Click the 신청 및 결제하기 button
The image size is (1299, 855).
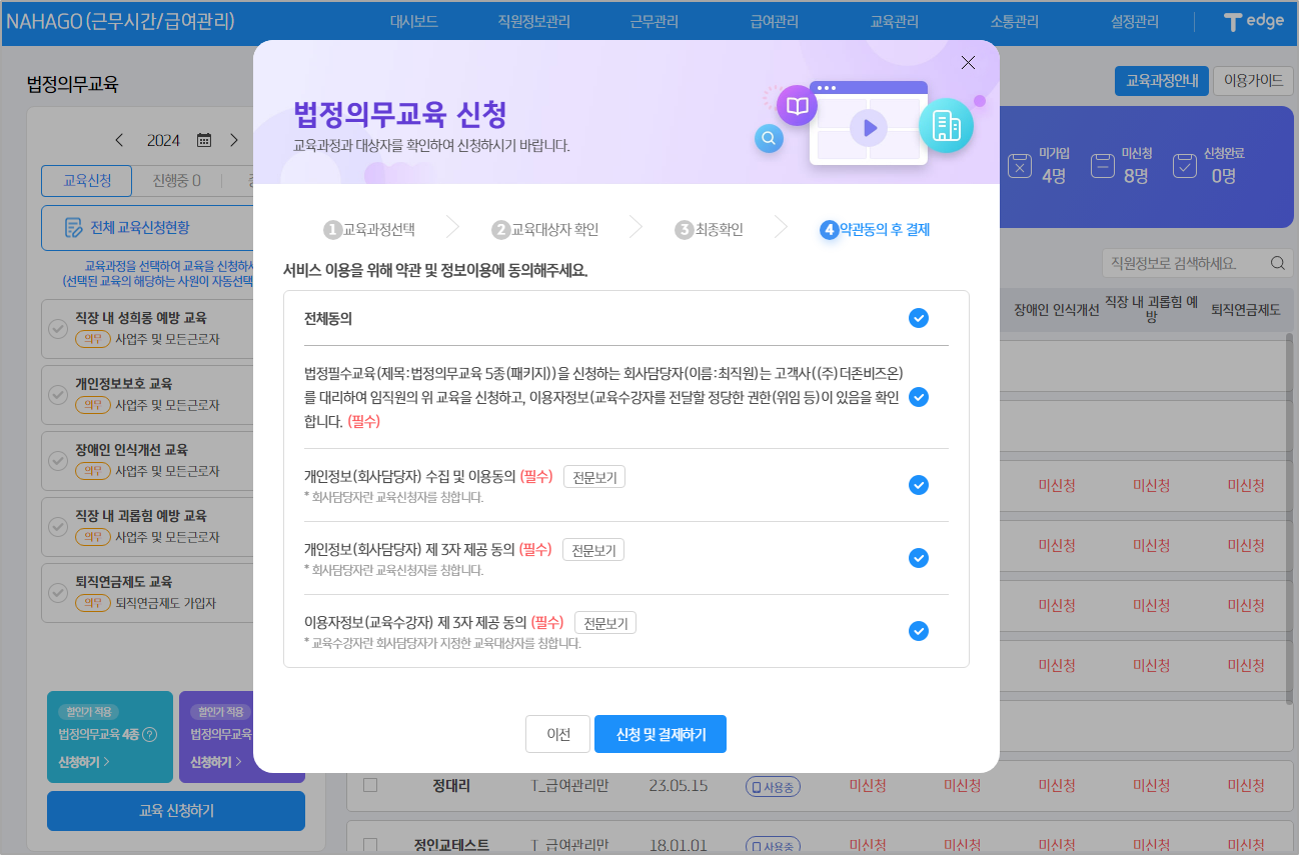click(660, 734)
